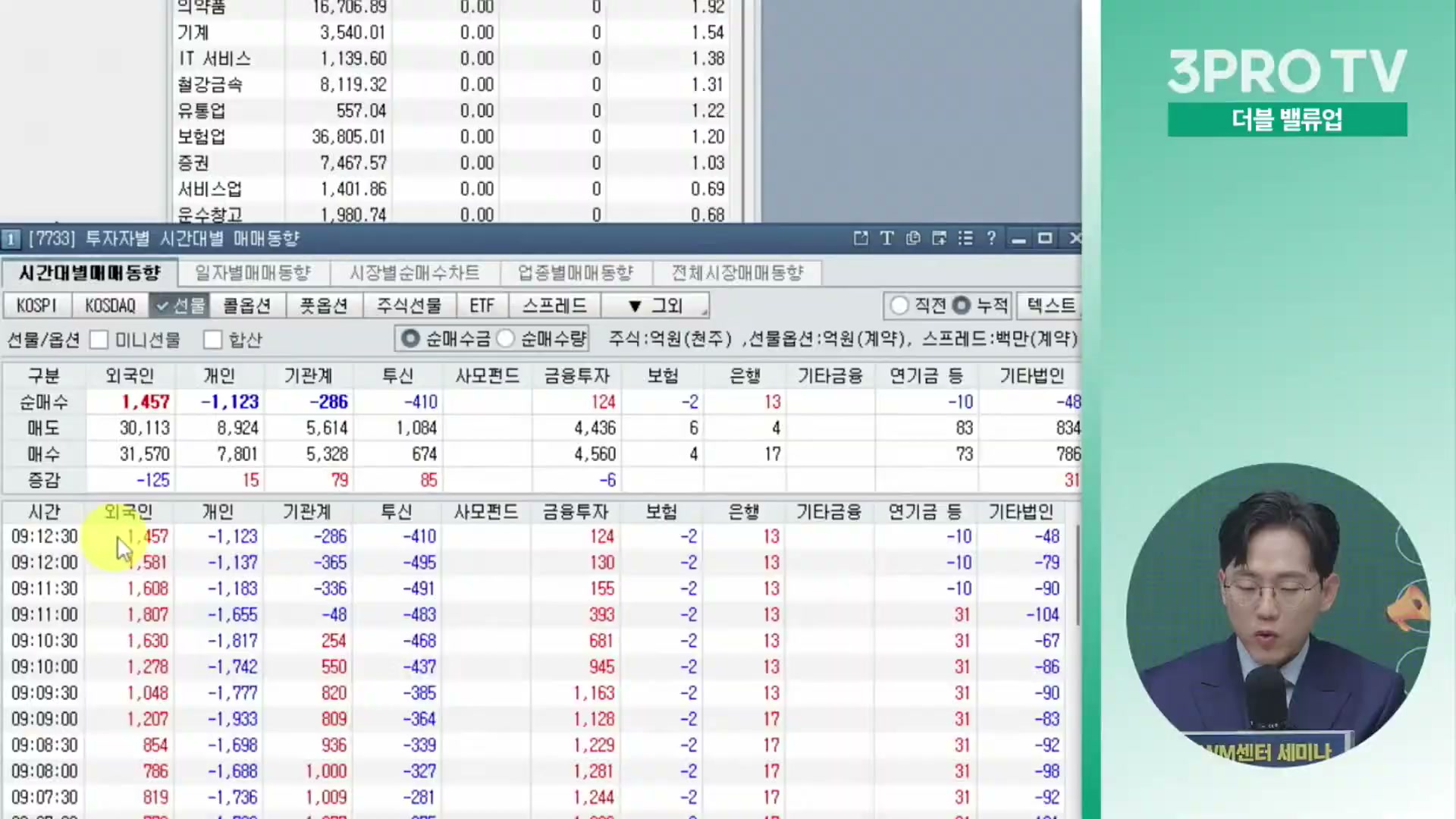Click the KOSDAQ market button
Viewport: 1456px width, 819px height.
(x=110, y=306)
